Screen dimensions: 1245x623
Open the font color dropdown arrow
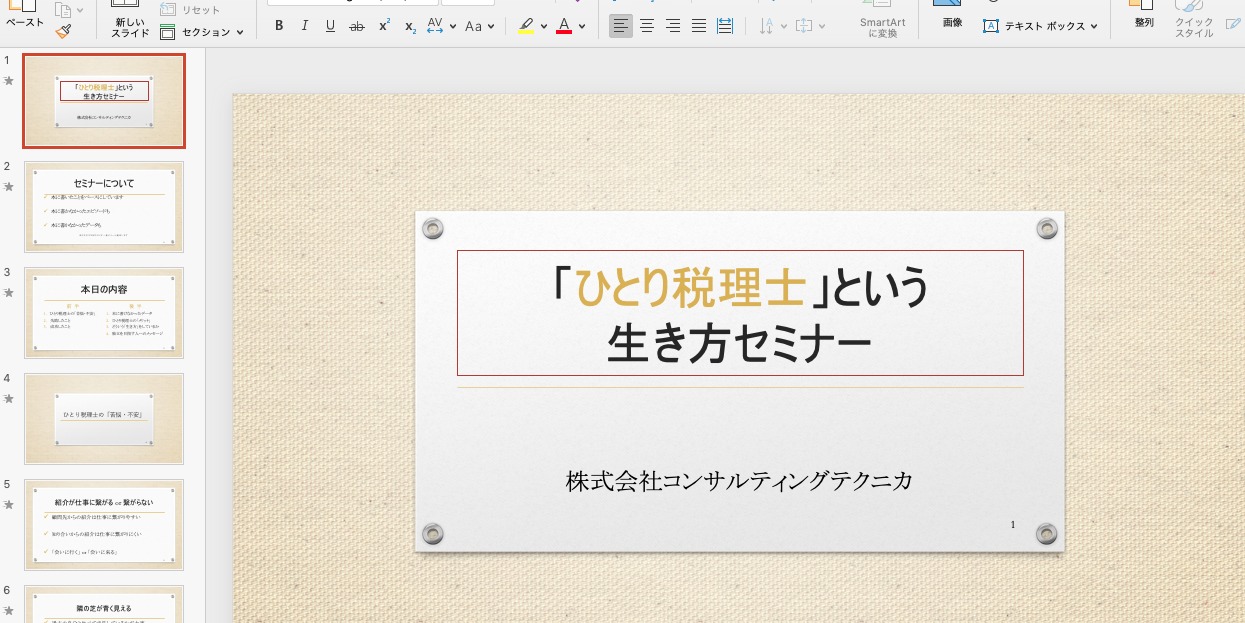pos(582,27)
